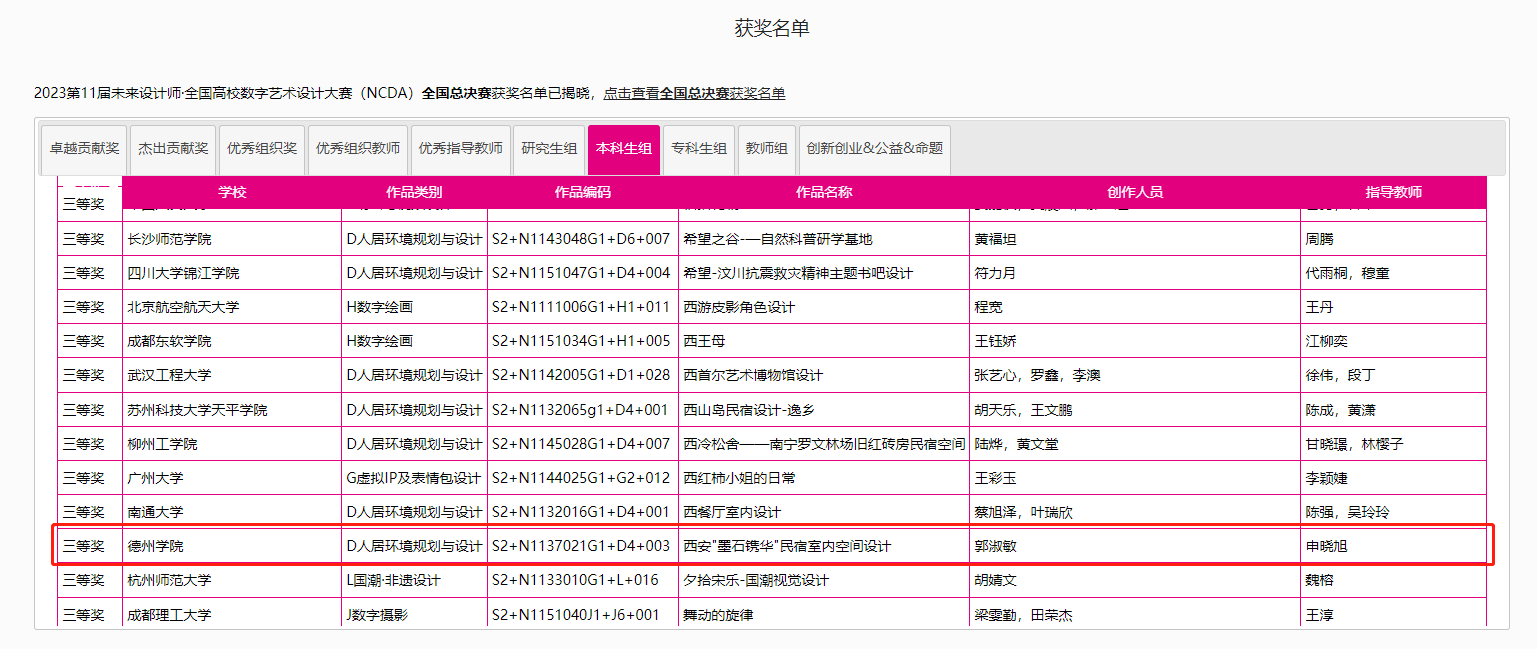The image size is (1537, 649).
Task: Open the 专科生组 tab
Action: click(x=699, y=148)
